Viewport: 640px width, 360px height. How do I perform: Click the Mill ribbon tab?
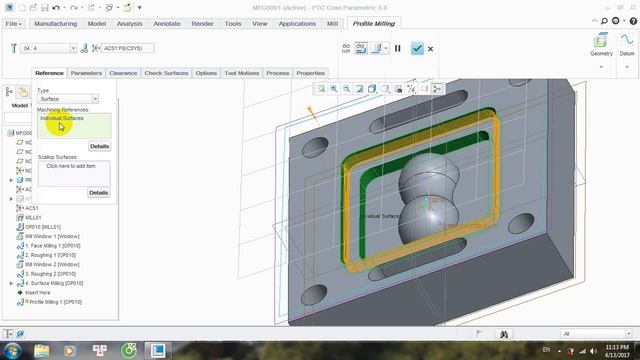point(332,24)
